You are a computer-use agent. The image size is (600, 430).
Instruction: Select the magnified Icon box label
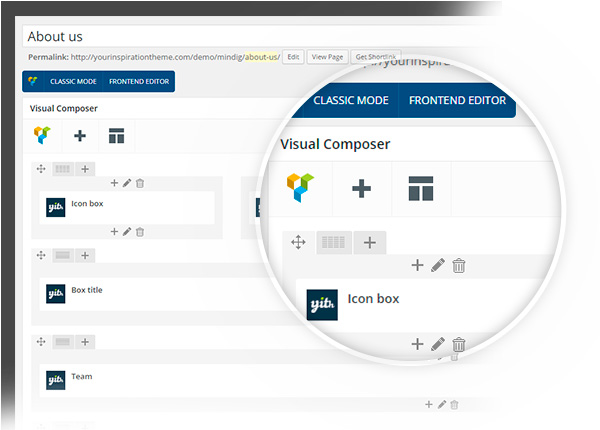(x=373, y=299)
